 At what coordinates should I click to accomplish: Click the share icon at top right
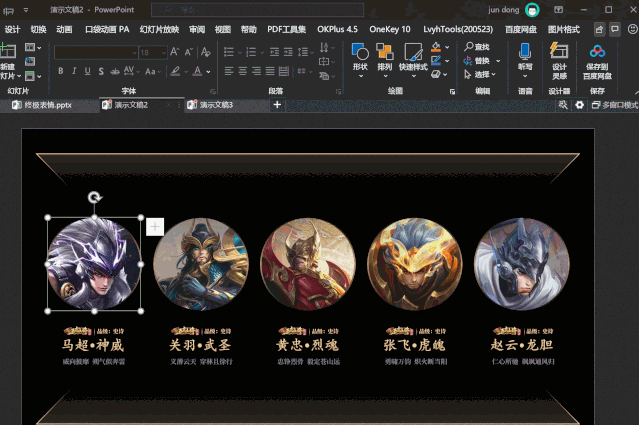tap(599, 29)
